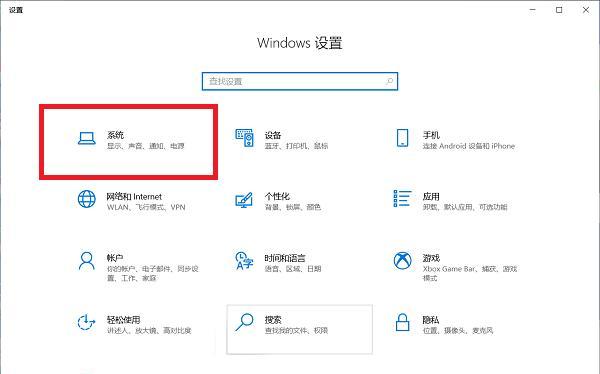Click the search magnifier in 查找设置 box

(x=389, y=81)
